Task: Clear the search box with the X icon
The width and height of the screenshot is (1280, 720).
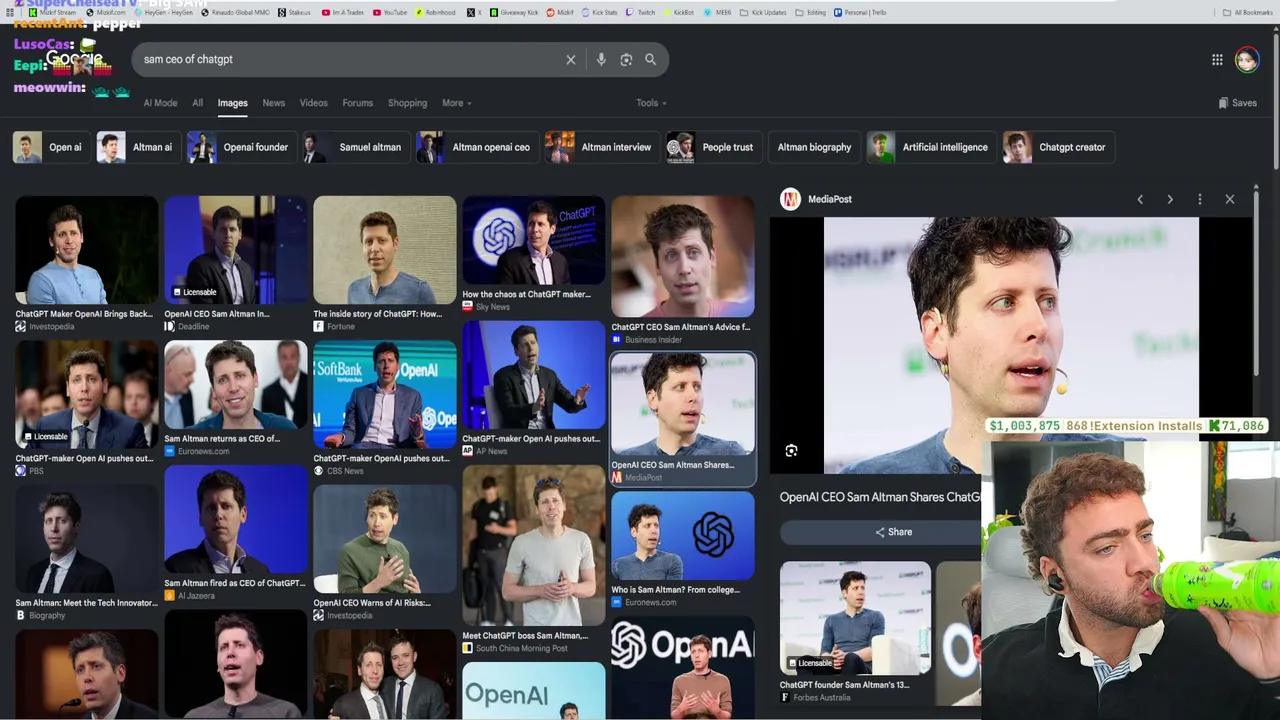Action: click(x=571, y=60)
